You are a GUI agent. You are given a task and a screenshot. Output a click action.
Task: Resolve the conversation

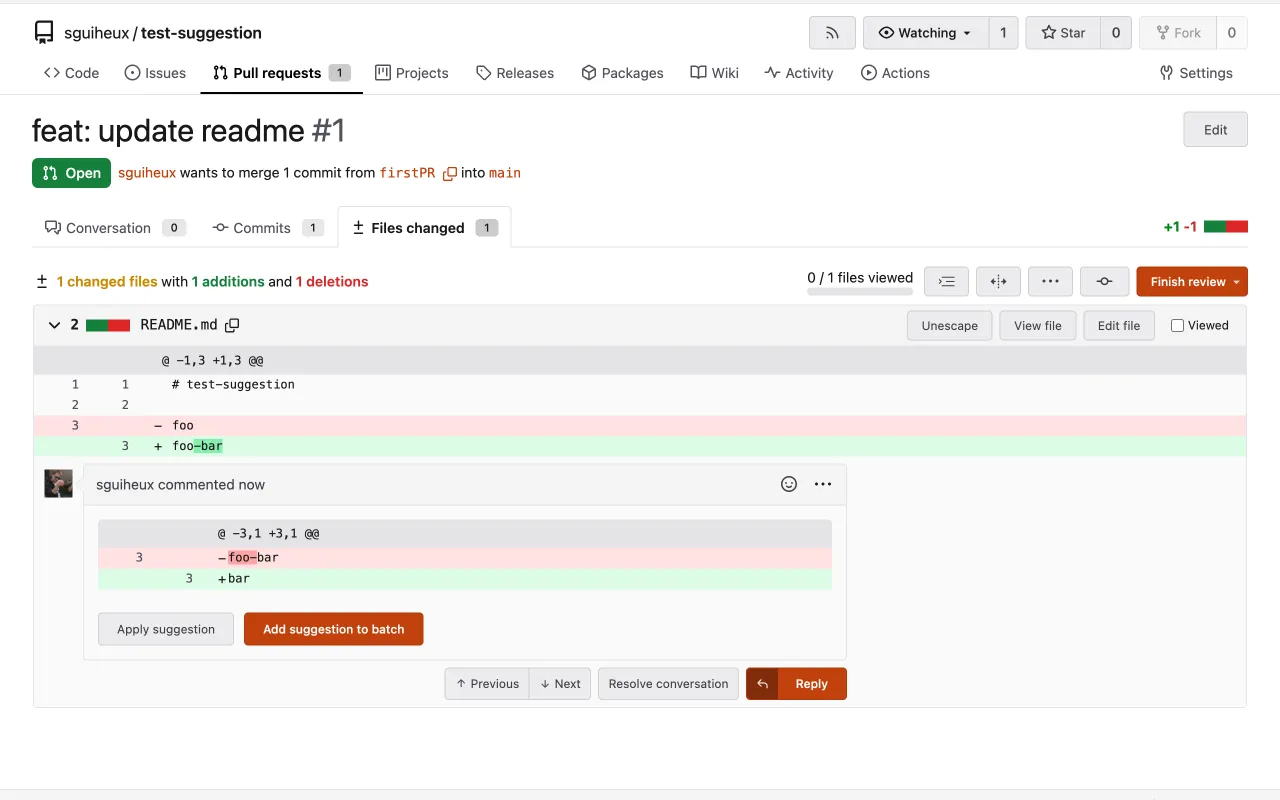tap(668, 684)
